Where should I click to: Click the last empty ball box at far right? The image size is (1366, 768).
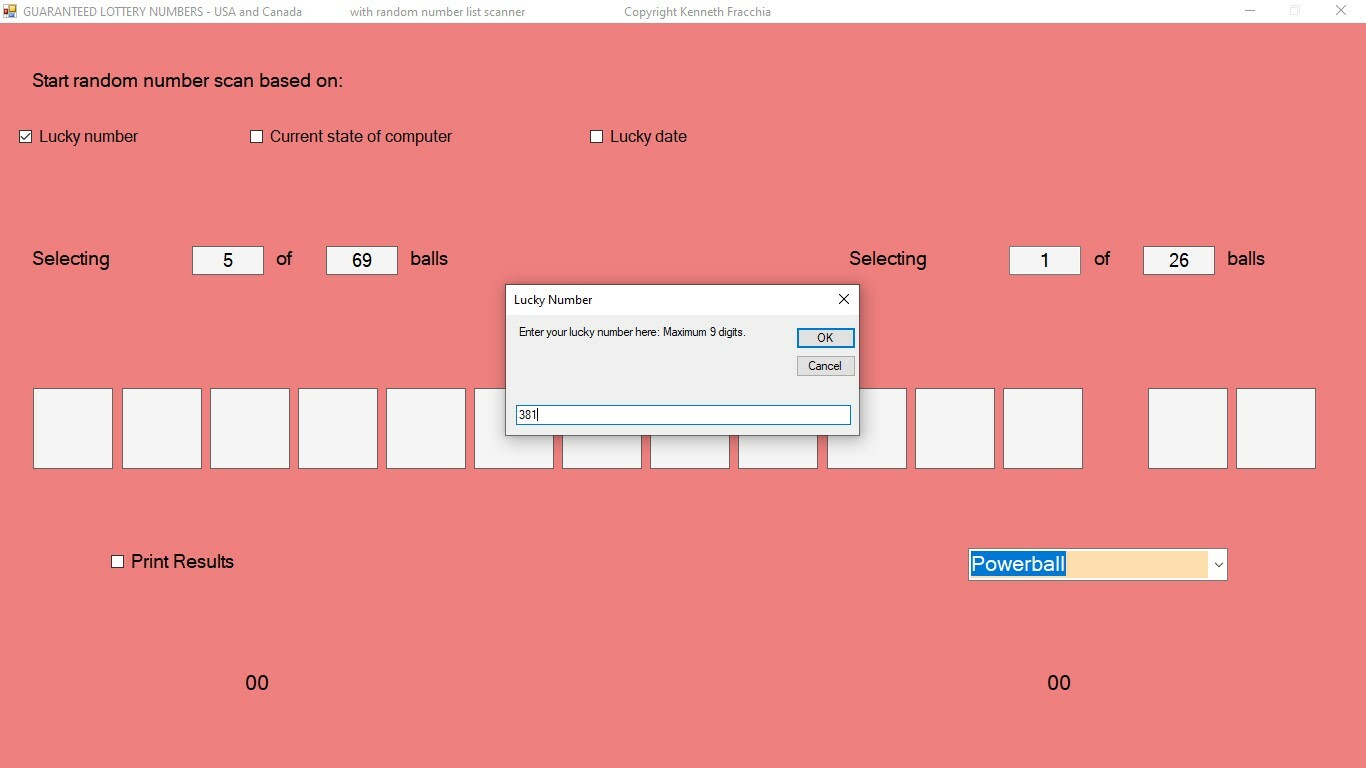(1276, 428)
